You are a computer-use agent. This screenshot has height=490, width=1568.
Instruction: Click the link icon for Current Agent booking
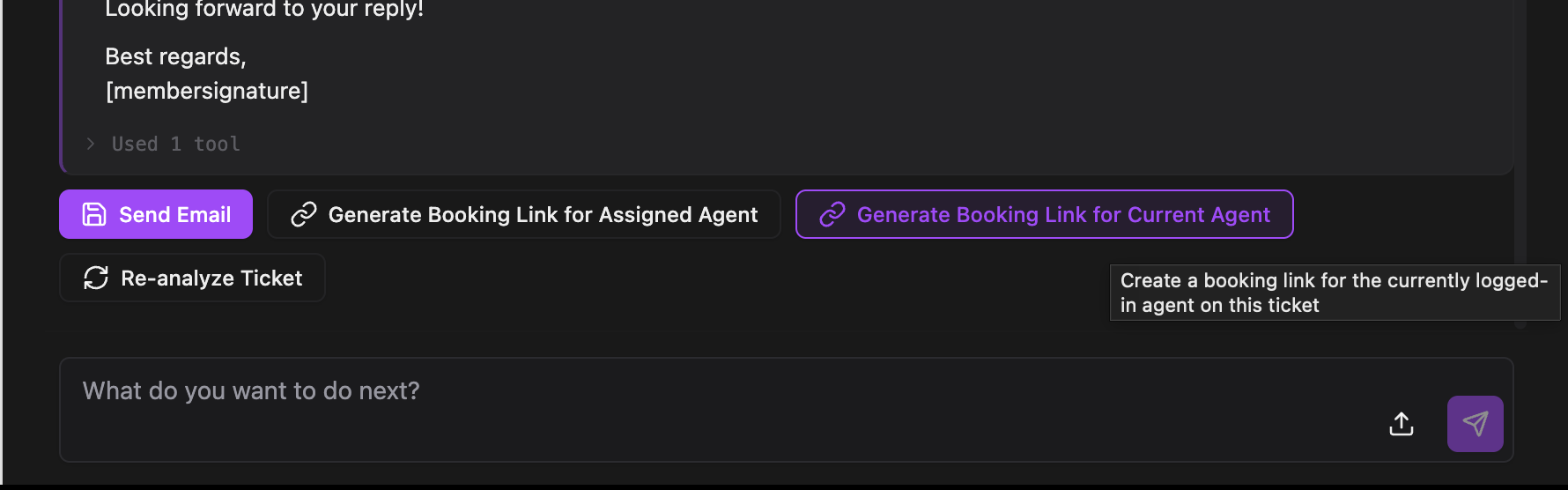click(x=832, y=214)
